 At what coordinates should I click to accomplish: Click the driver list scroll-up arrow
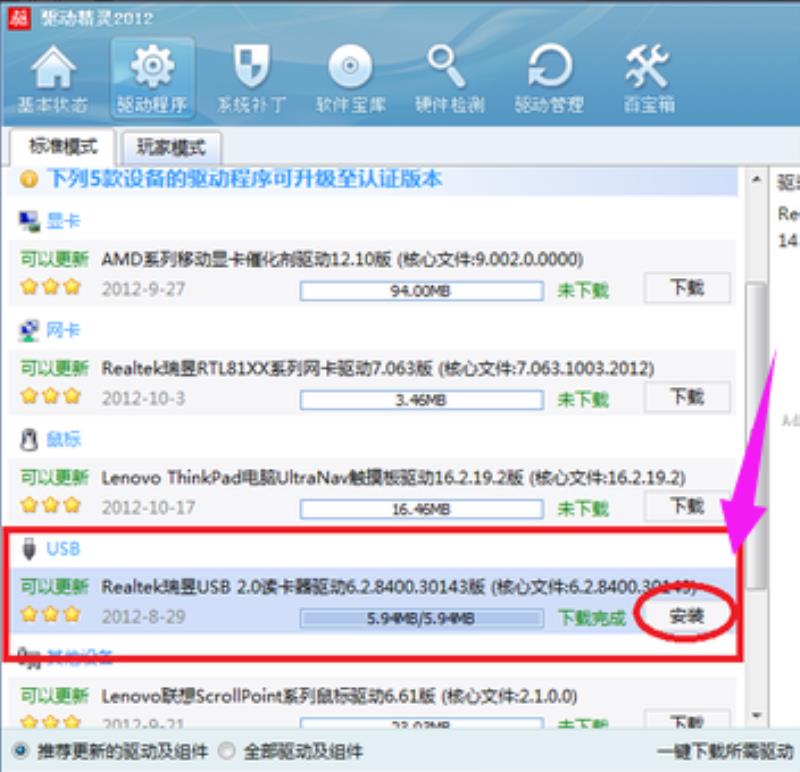tap(757, 180)
